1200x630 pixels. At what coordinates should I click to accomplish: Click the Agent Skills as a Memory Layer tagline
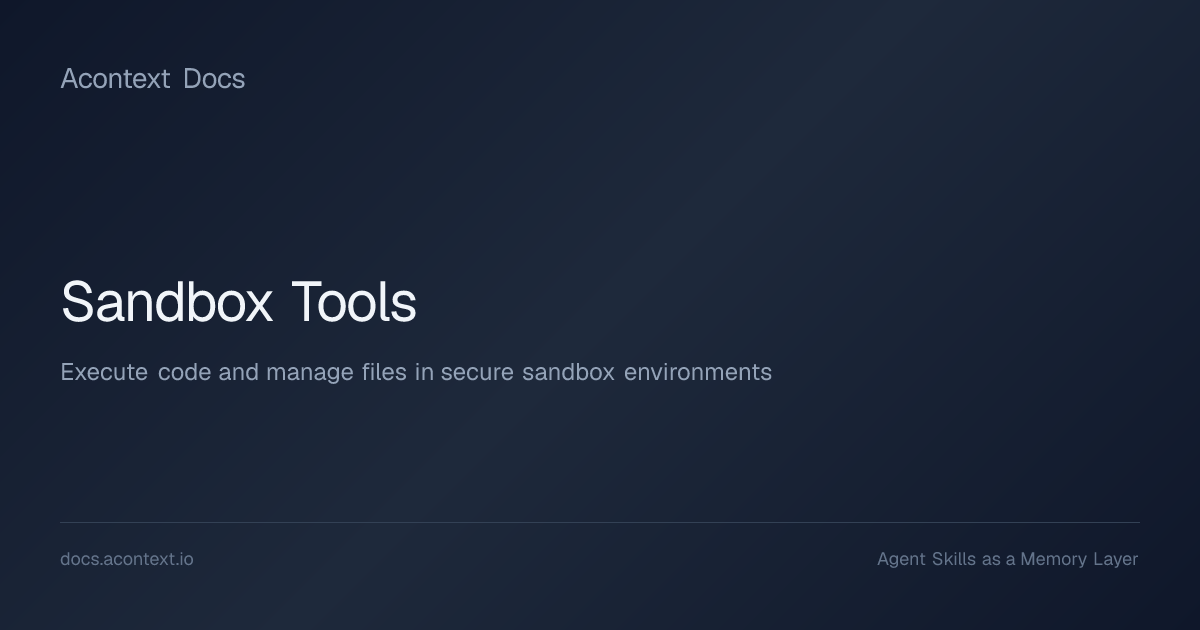1007,559
